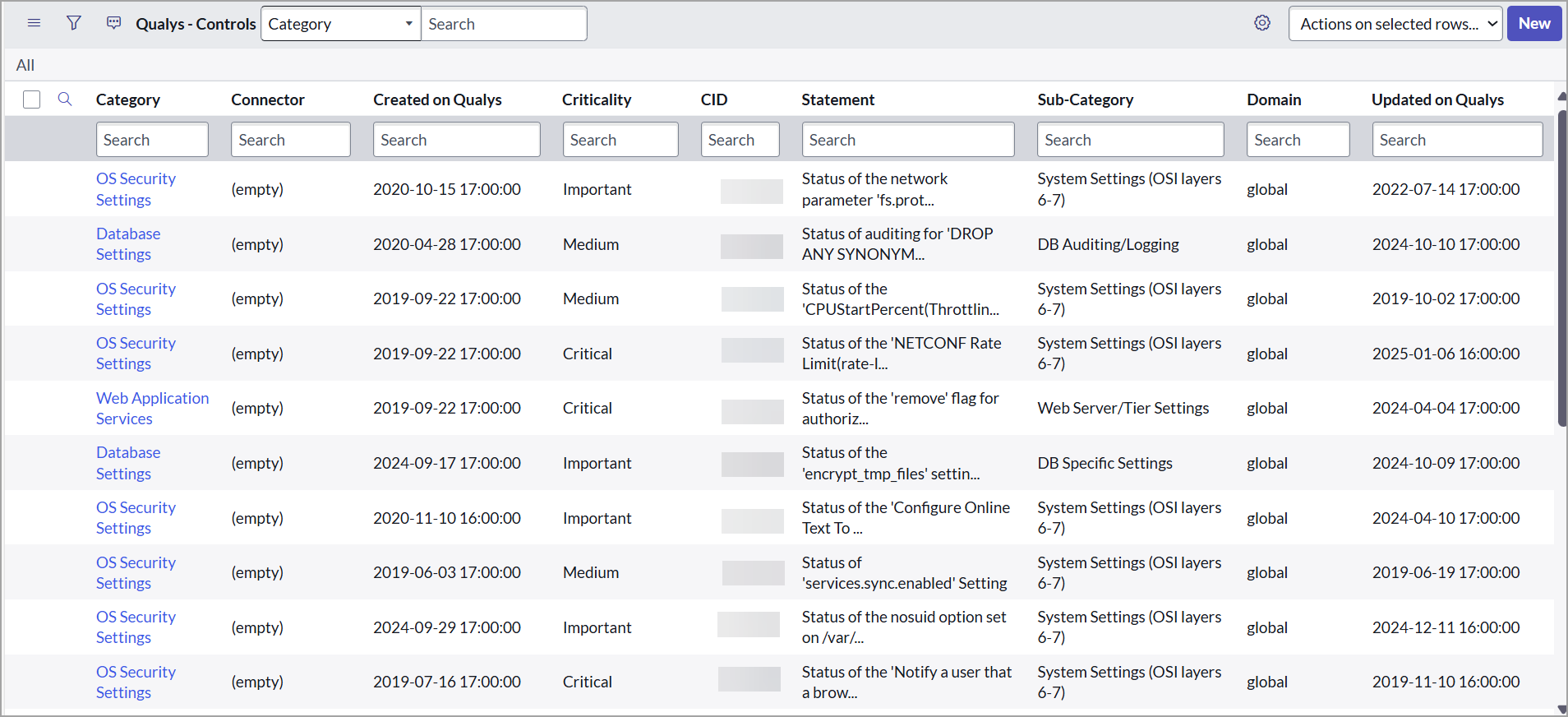
Task: Sort by the Statement column header
Action: (x=838, y=99)
